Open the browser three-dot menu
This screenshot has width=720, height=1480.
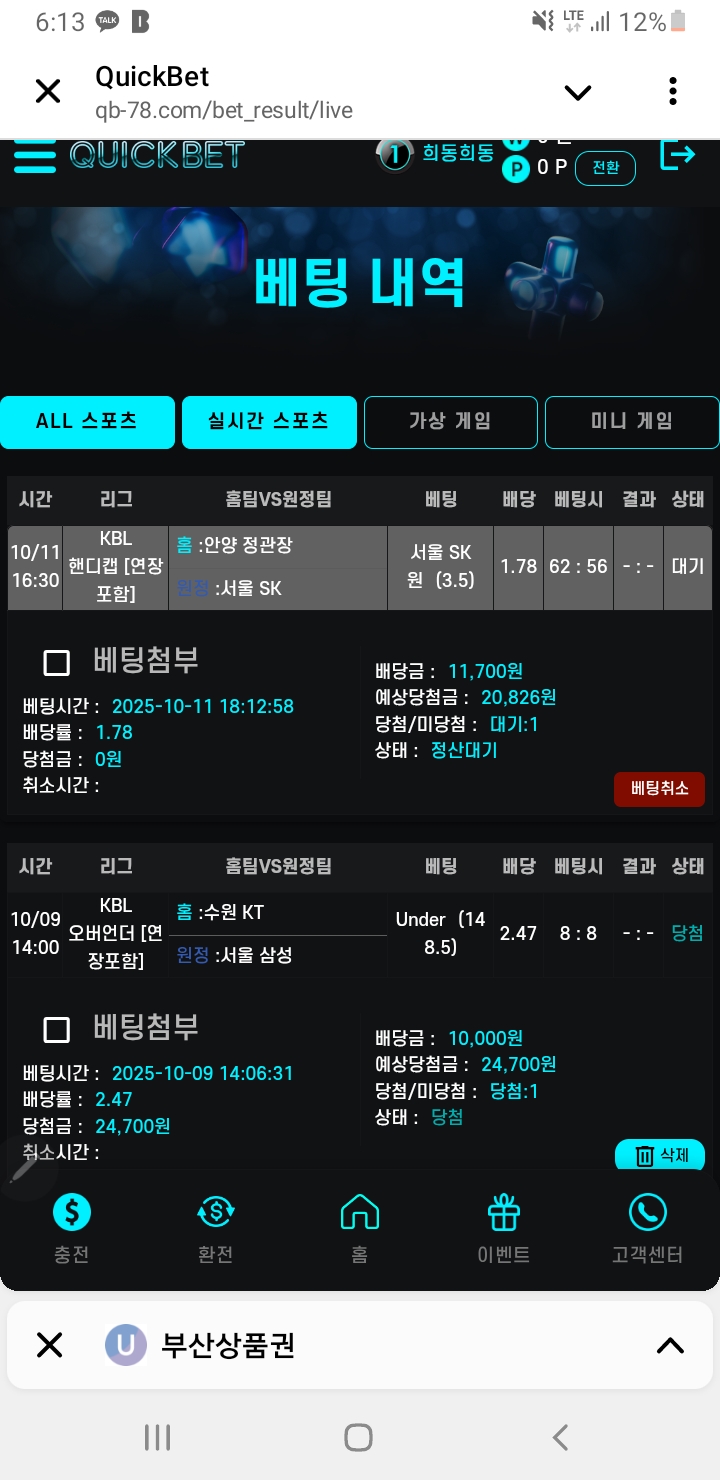click(673, 92)
